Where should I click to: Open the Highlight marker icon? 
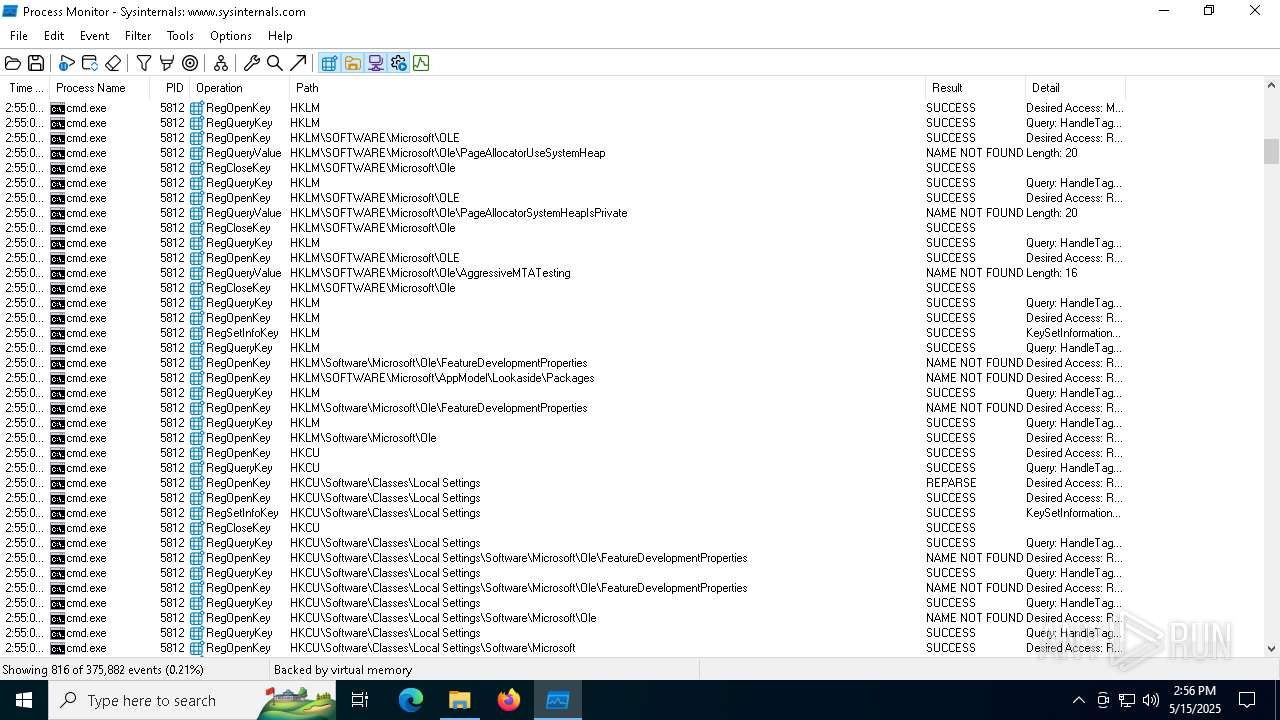pos(167,63)
